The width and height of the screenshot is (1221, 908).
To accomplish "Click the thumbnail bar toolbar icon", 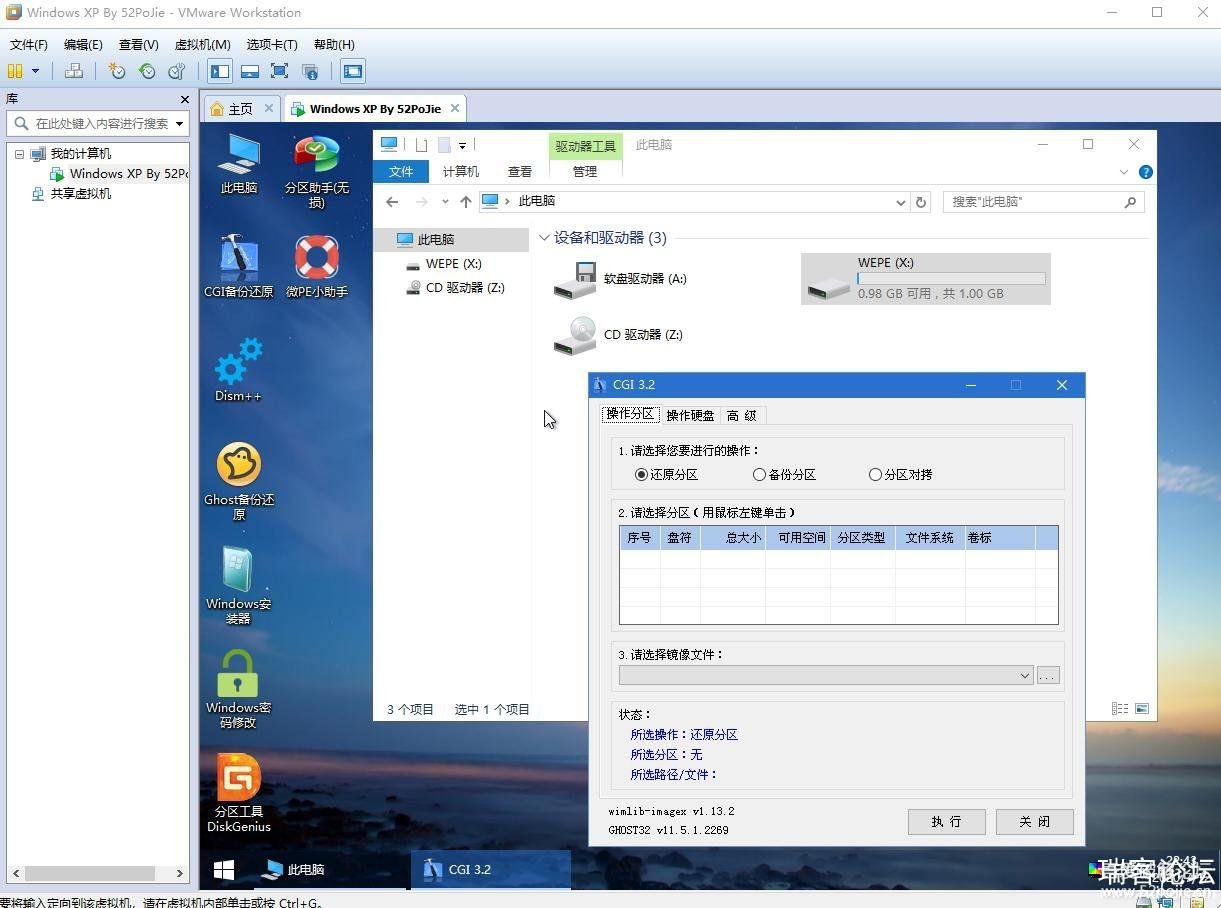I will point(250,71).
